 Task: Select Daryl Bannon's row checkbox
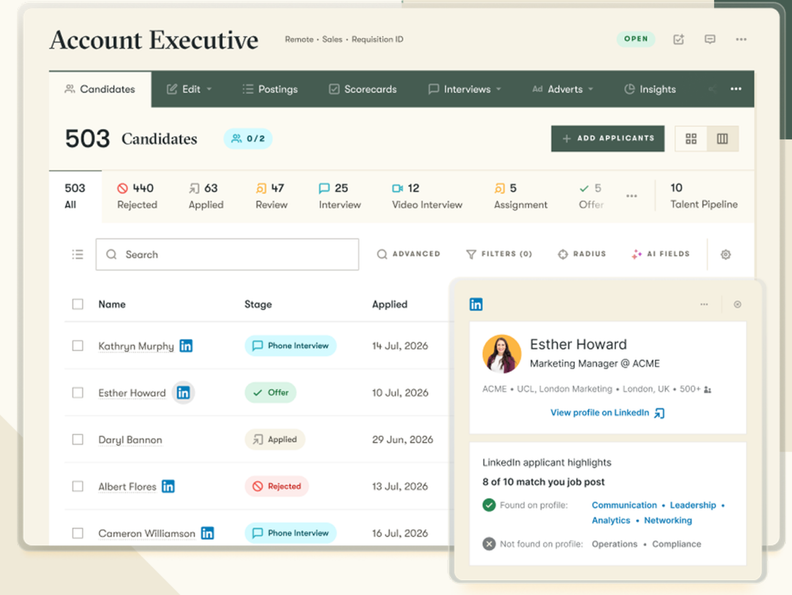point(77,439)
